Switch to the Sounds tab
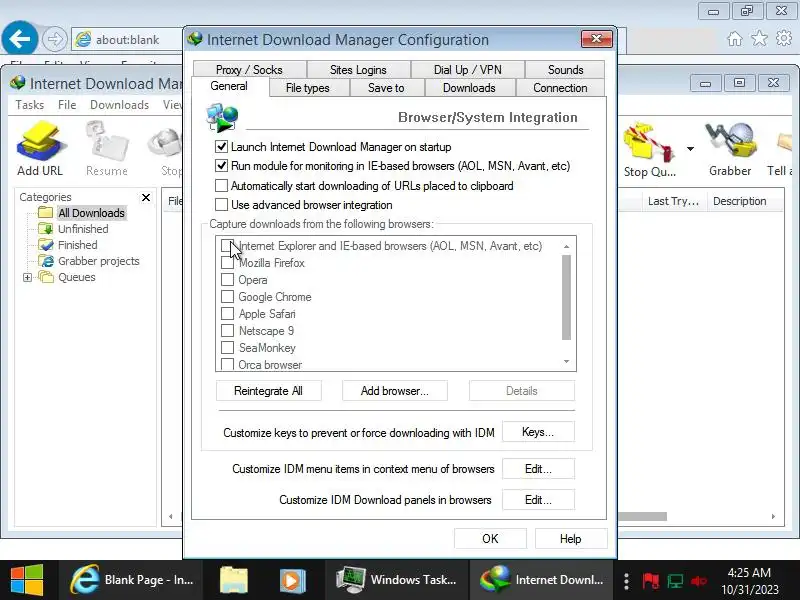800x600 pixels. pyautogui.click(x=565, y=69)
